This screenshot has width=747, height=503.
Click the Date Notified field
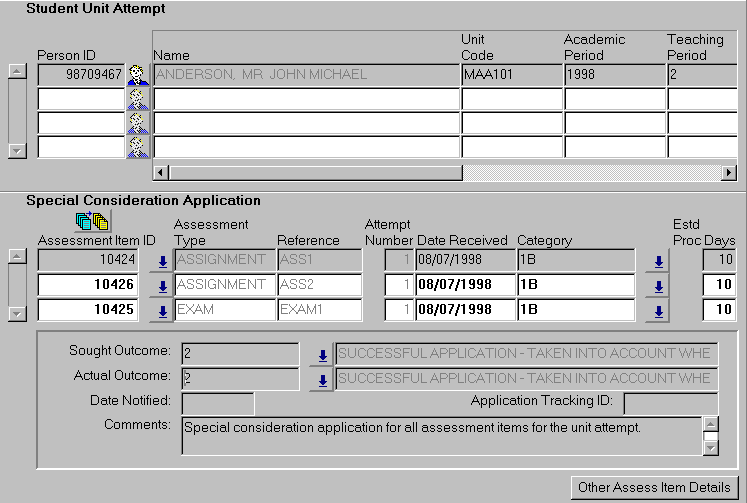click(217, 403)
